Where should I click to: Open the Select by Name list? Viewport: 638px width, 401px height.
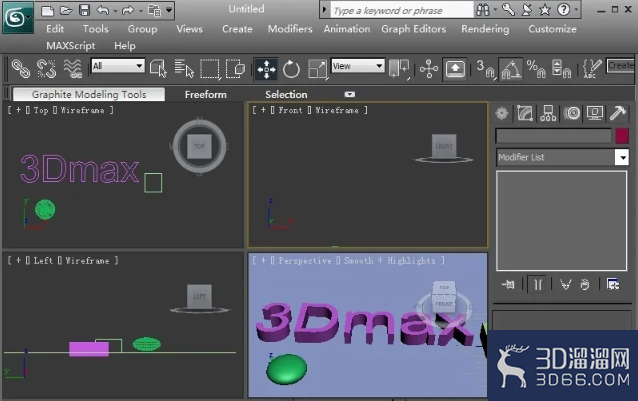click(184, 68)
